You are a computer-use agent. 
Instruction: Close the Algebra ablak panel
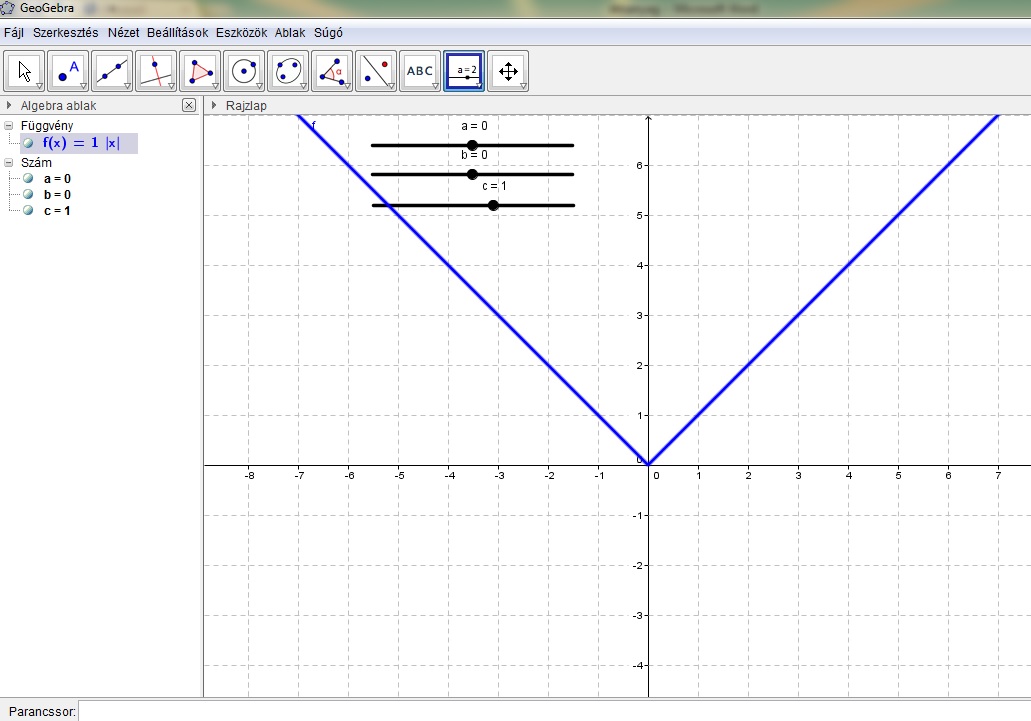click(189, 105)
